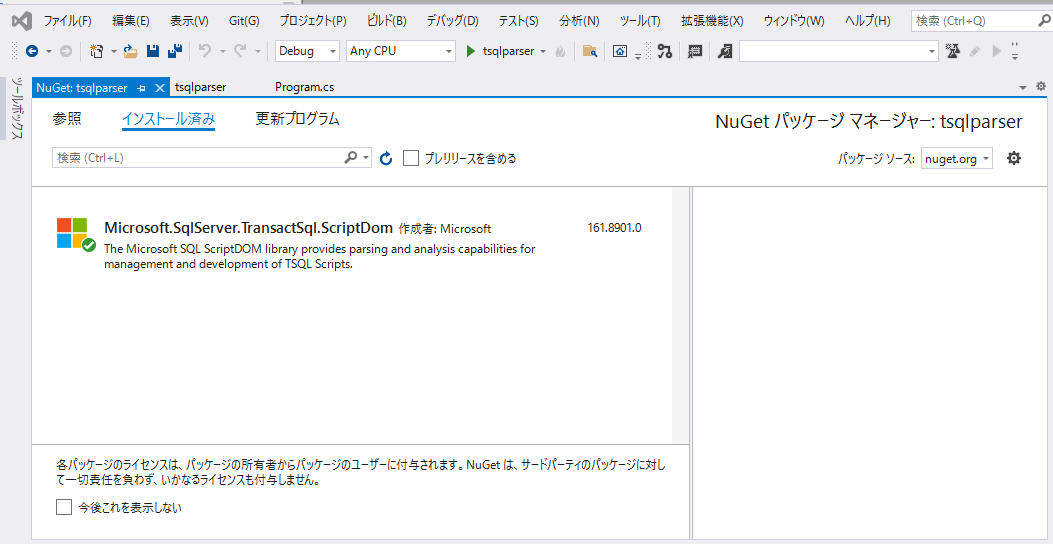The image size is (1053, 544).
Task: Open the 拡張機能(X) menu
Action: click(713, 21)
